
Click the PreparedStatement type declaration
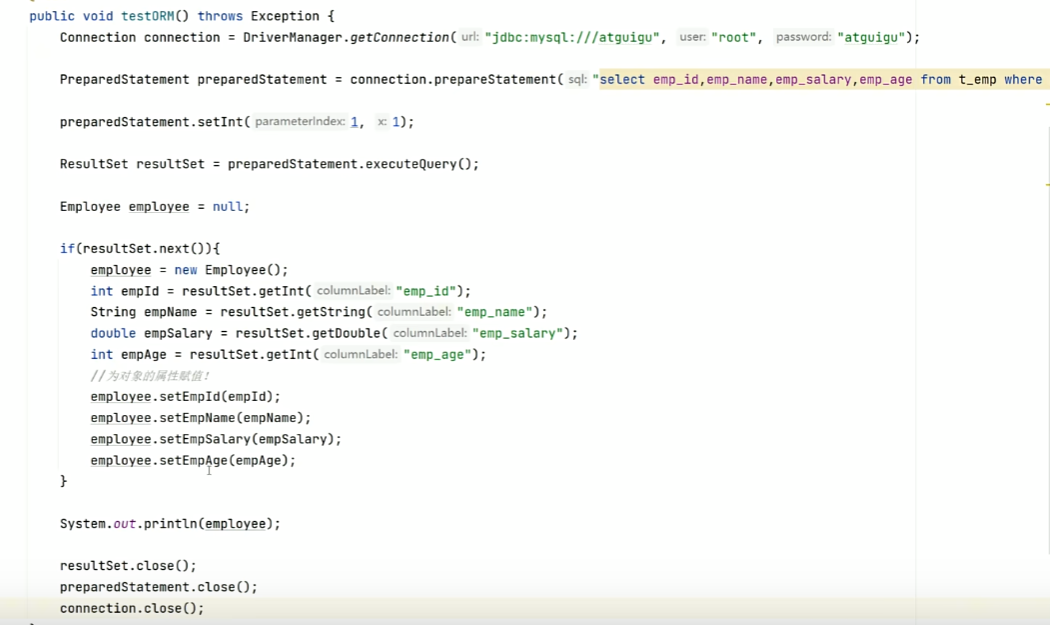pyautogui.click(x=125, y=80)
